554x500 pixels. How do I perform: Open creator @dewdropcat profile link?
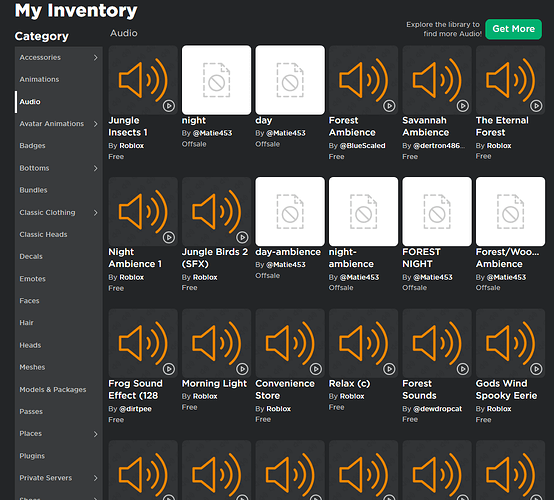[437, 409]
